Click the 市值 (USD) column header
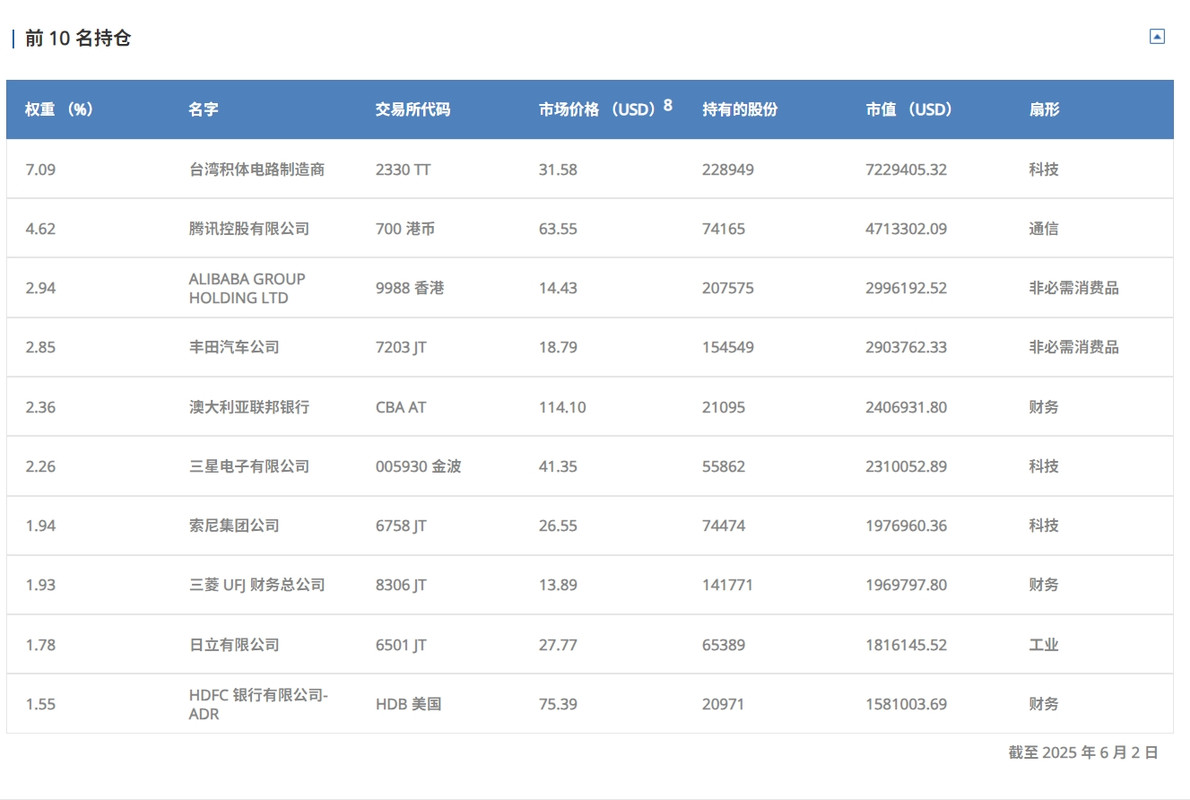This screenshot has width=1190, height=800. [x=908, y=109]
